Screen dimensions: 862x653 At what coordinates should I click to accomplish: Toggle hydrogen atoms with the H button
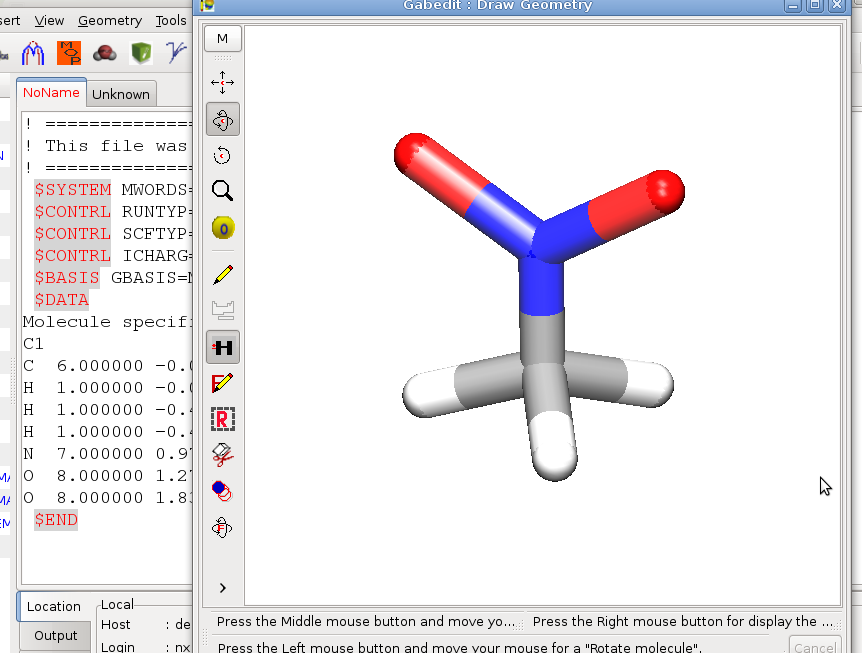[x=222, y=347]
